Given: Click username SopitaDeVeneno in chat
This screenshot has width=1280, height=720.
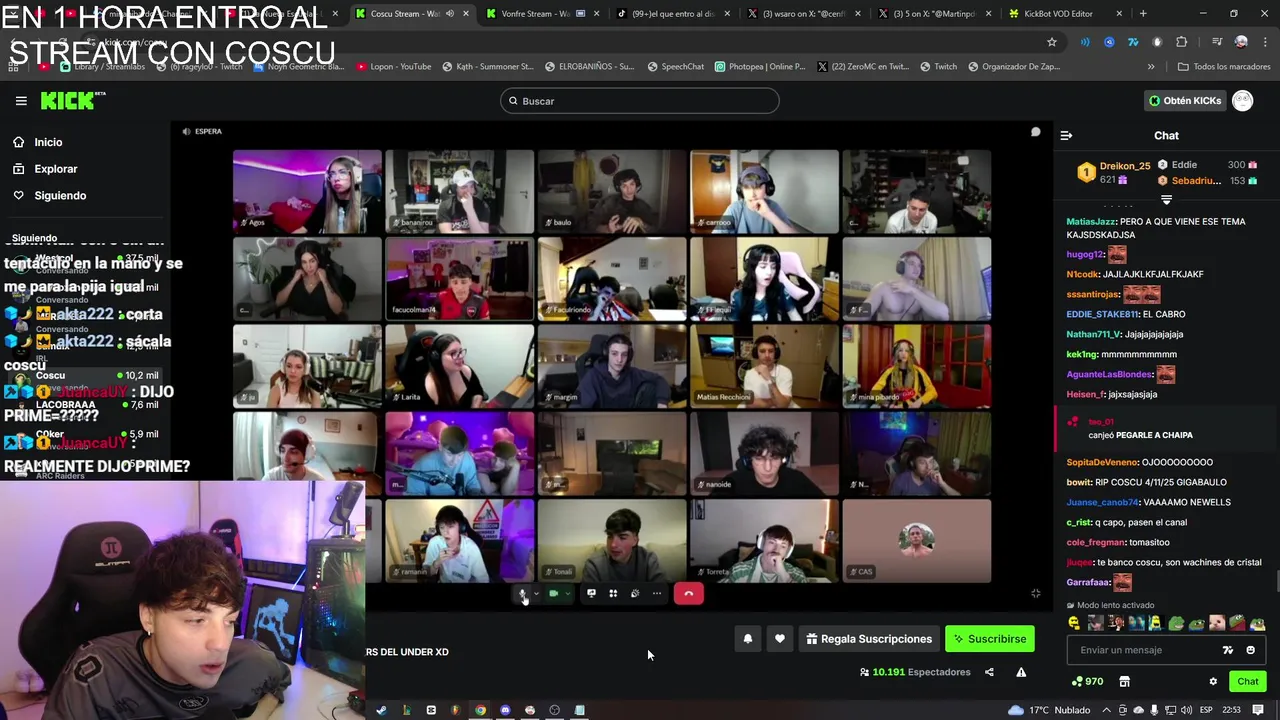Looking at the screenshot, I should 1103,462.
